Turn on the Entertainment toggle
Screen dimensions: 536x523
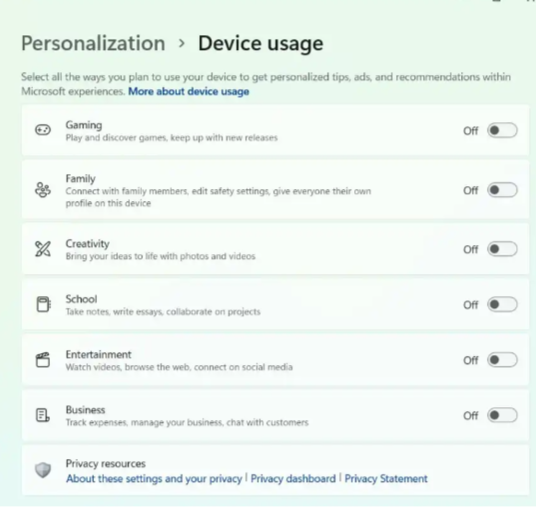coord(502,360)
